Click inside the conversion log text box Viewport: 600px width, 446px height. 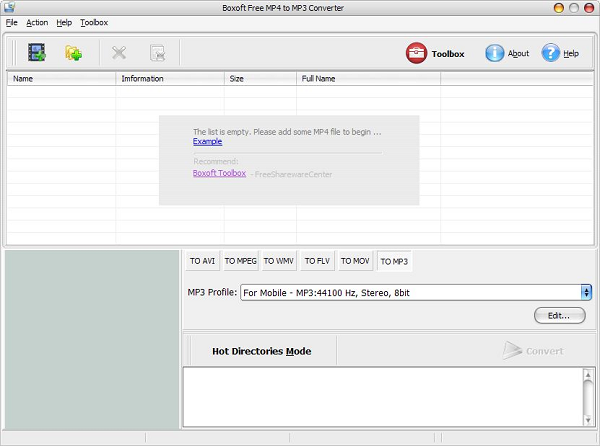tap(383, 397)
